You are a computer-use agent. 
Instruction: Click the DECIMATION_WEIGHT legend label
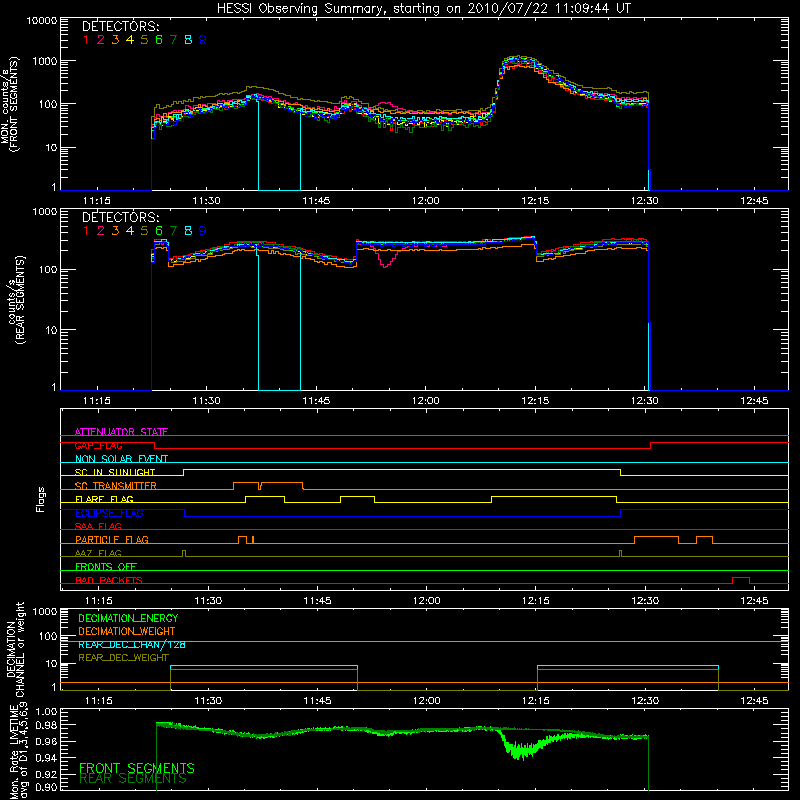[127, 631]
